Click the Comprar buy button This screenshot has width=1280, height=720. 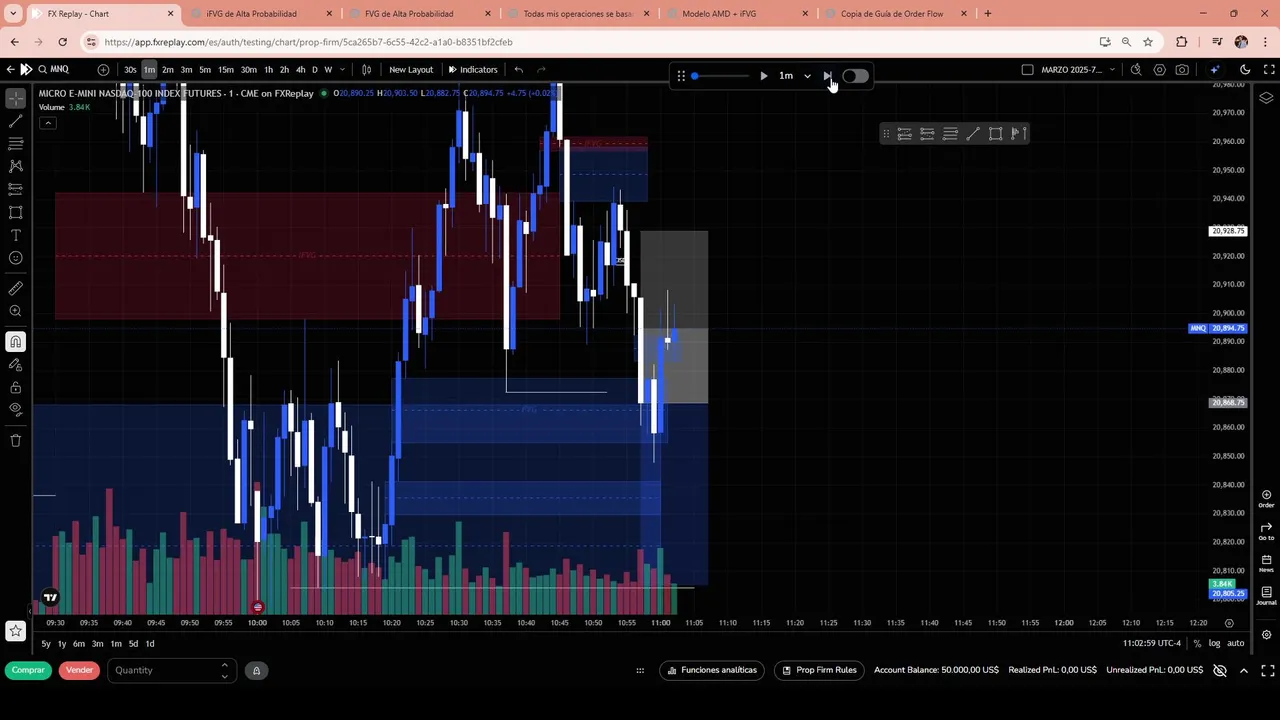pyautogui.click(x=28, y=670)
